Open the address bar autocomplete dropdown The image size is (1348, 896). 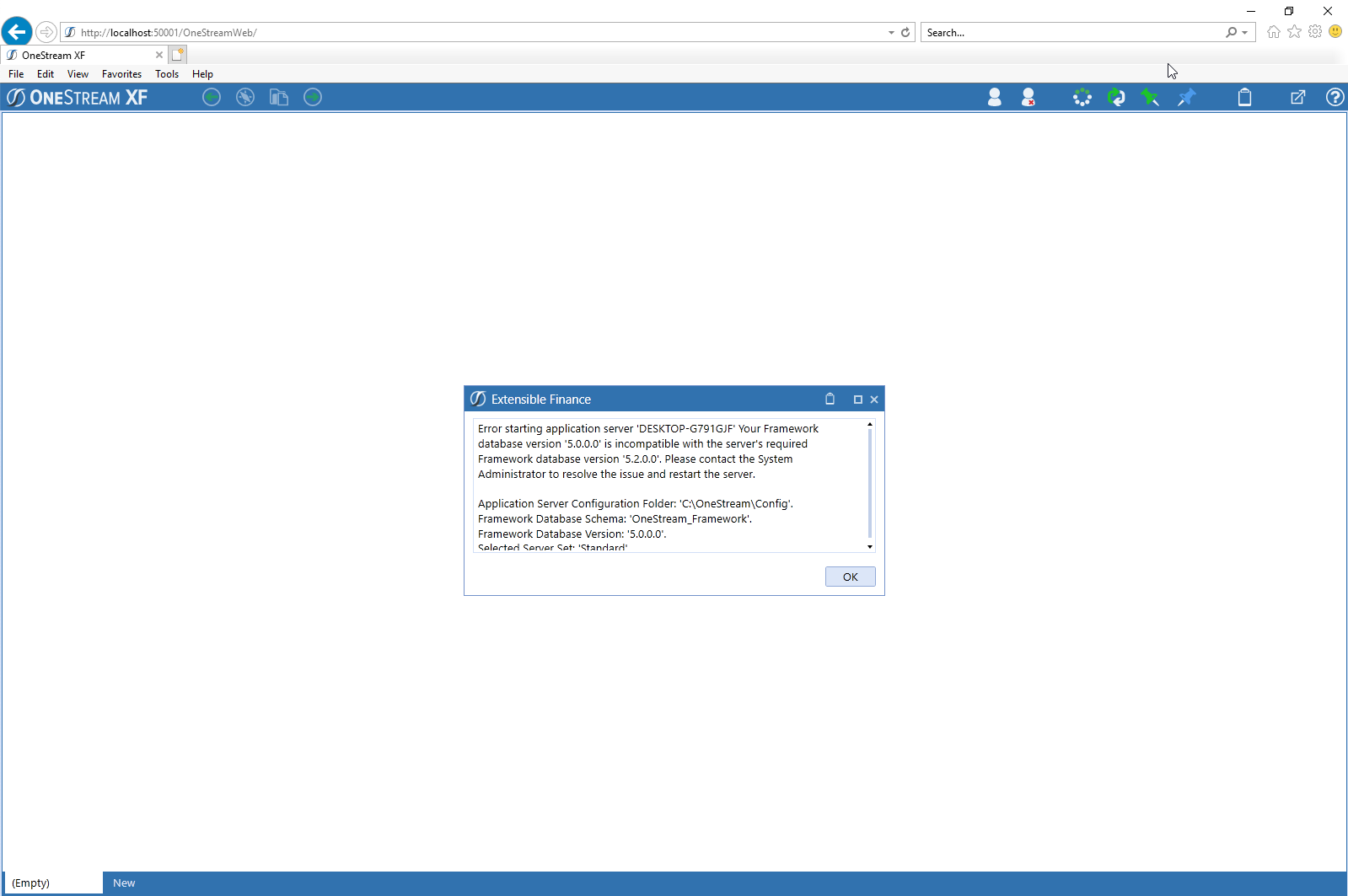pyautogui.click(x=891, y=33)
